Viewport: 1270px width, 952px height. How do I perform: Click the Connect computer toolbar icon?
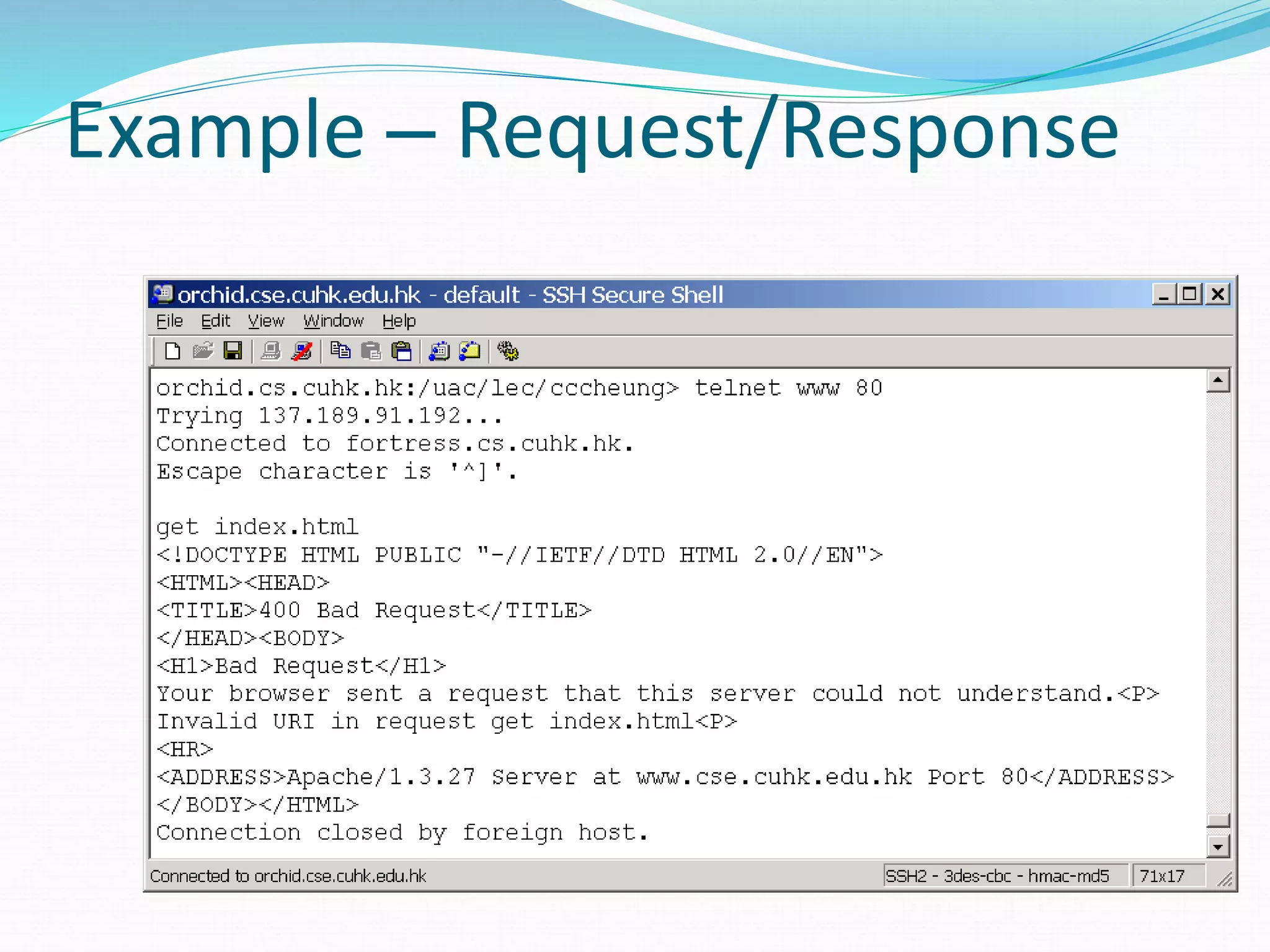[x=271, y=351]
